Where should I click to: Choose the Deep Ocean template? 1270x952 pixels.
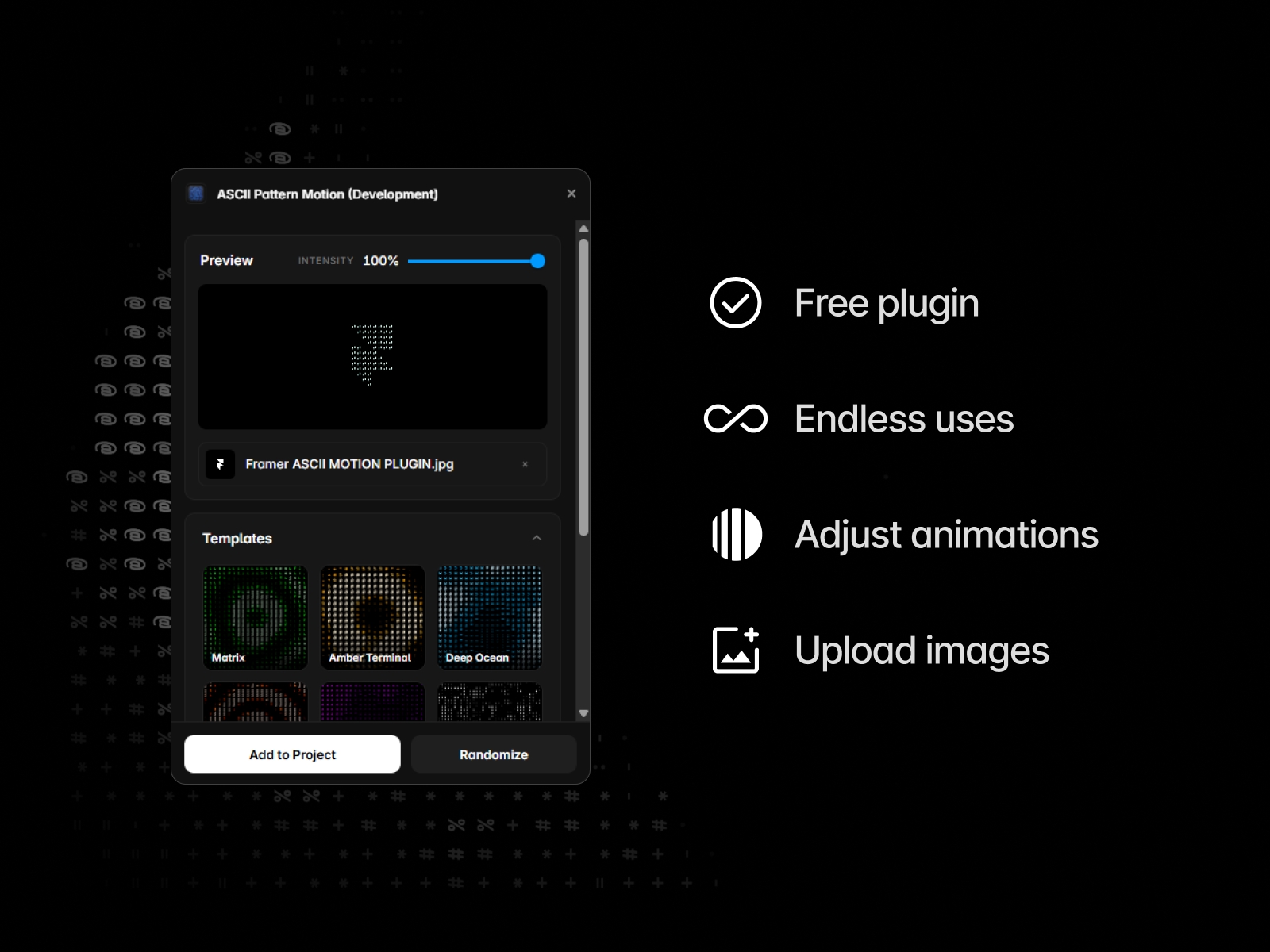pos(490,617)
